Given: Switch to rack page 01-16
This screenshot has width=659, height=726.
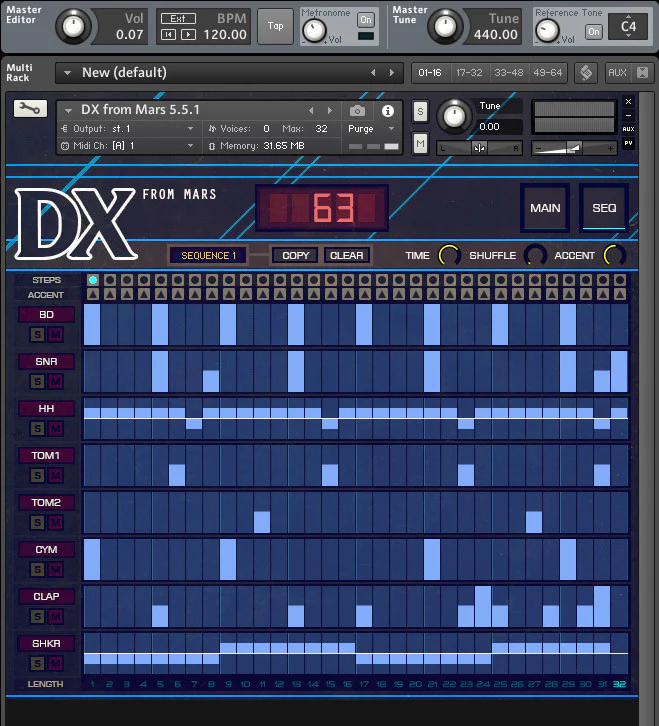Looking at the screenshot, I should 430,73.
